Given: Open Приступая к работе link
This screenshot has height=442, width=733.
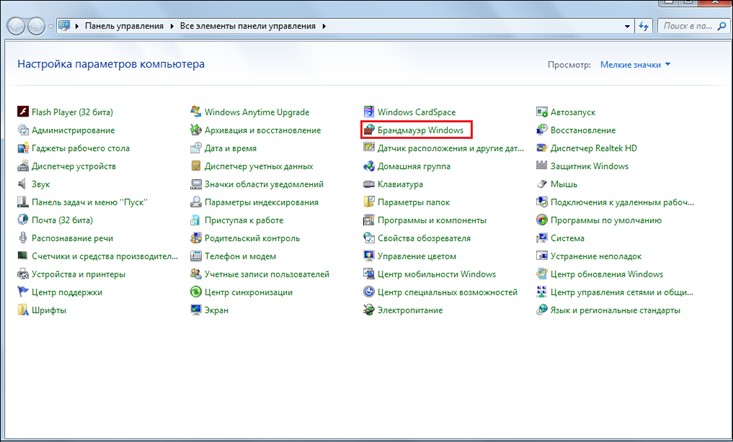Looking at the screenshot, I should [244, 220].
